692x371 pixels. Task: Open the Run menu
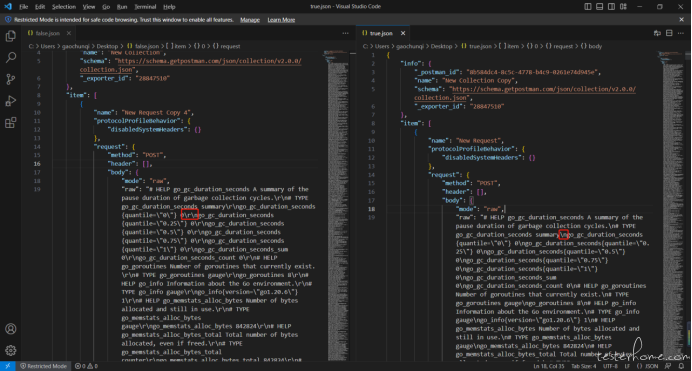point(122,7)
